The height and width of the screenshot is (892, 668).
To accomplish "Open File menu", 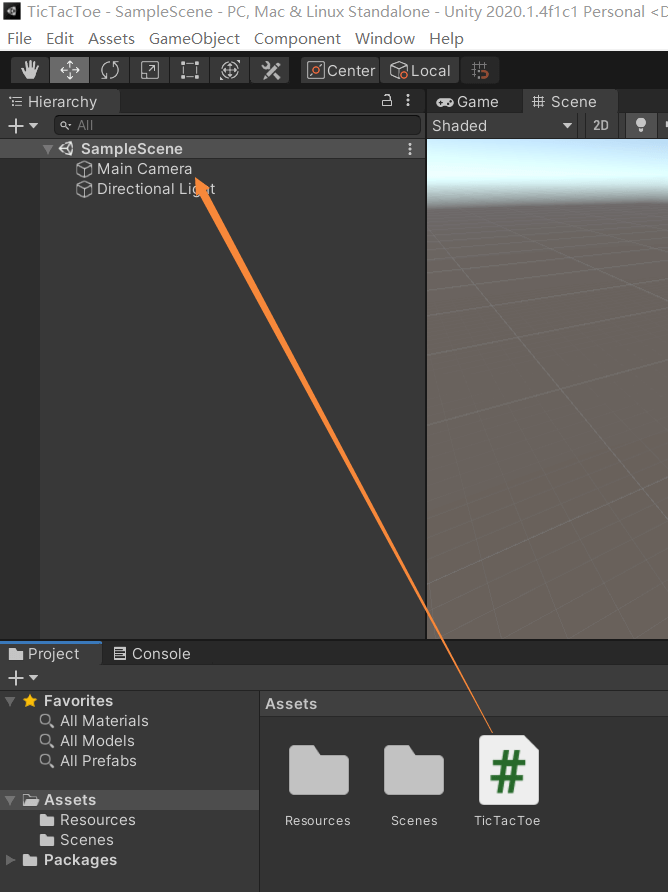I will [19, 39].
